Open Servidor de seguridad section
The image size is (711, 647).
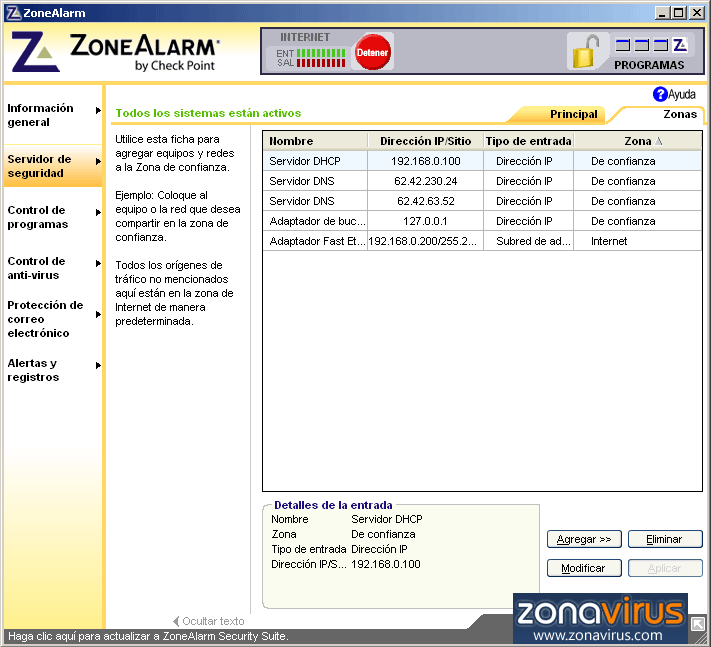(x=40, y=166)
